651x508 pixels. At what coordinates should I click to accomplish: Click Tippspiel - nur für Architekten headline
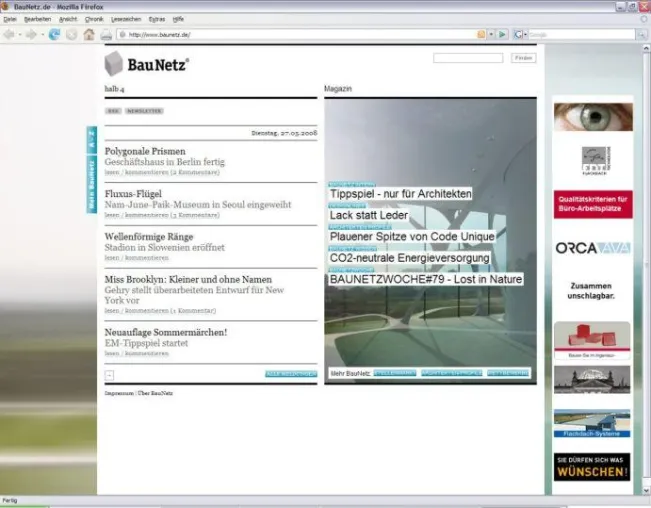[x=401, y=194]
